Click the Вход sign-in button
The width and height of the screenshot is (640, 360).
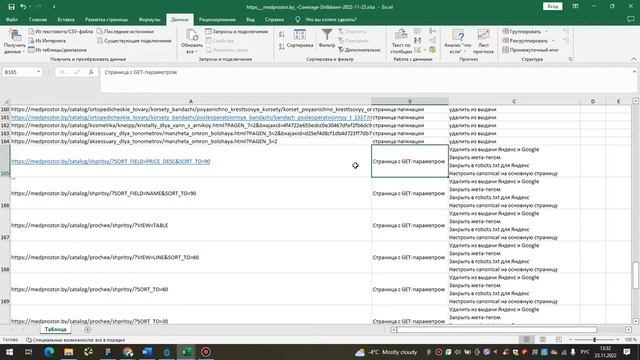[x=553, y=7]
